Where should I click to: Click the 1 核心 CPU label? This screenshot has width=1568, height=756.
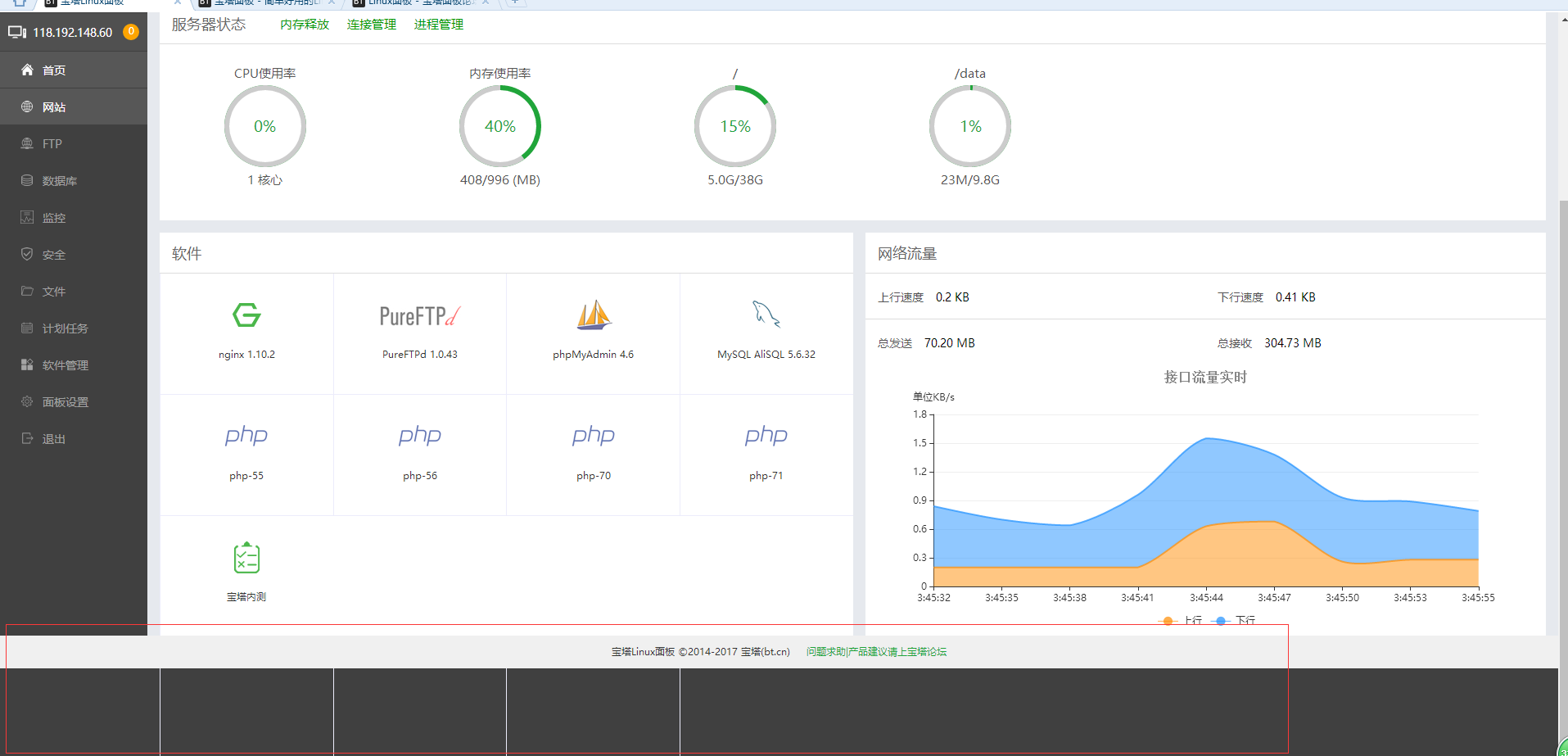pos(265,180)
